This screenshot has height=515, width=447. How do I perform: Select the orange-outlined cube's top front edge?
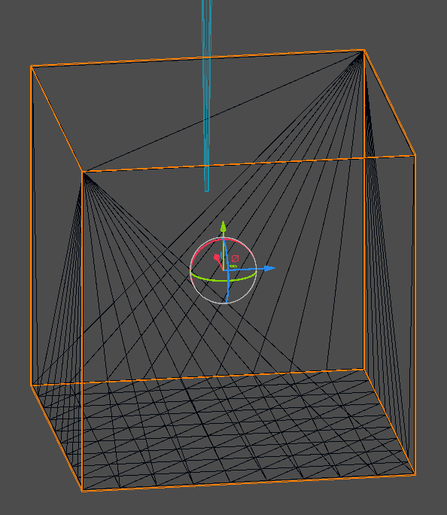248,163
